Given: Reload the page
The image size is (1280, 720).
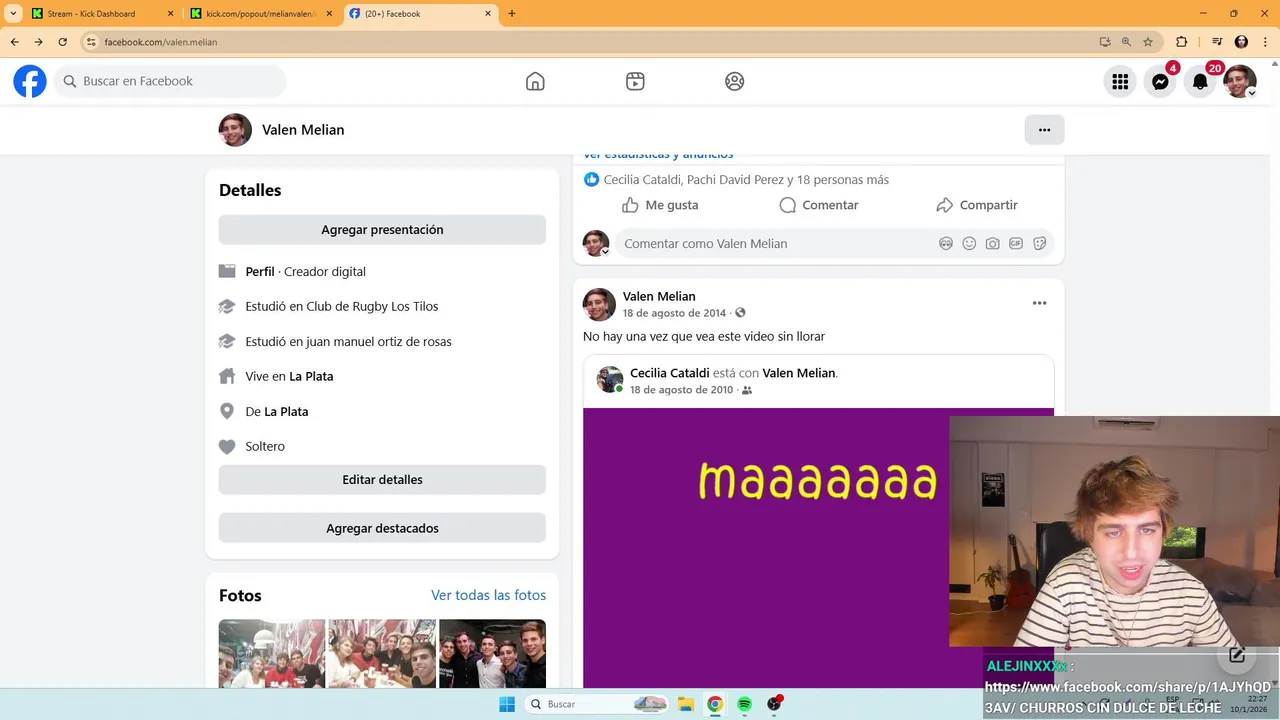Looking at the screenshot, I should point(62,42).
